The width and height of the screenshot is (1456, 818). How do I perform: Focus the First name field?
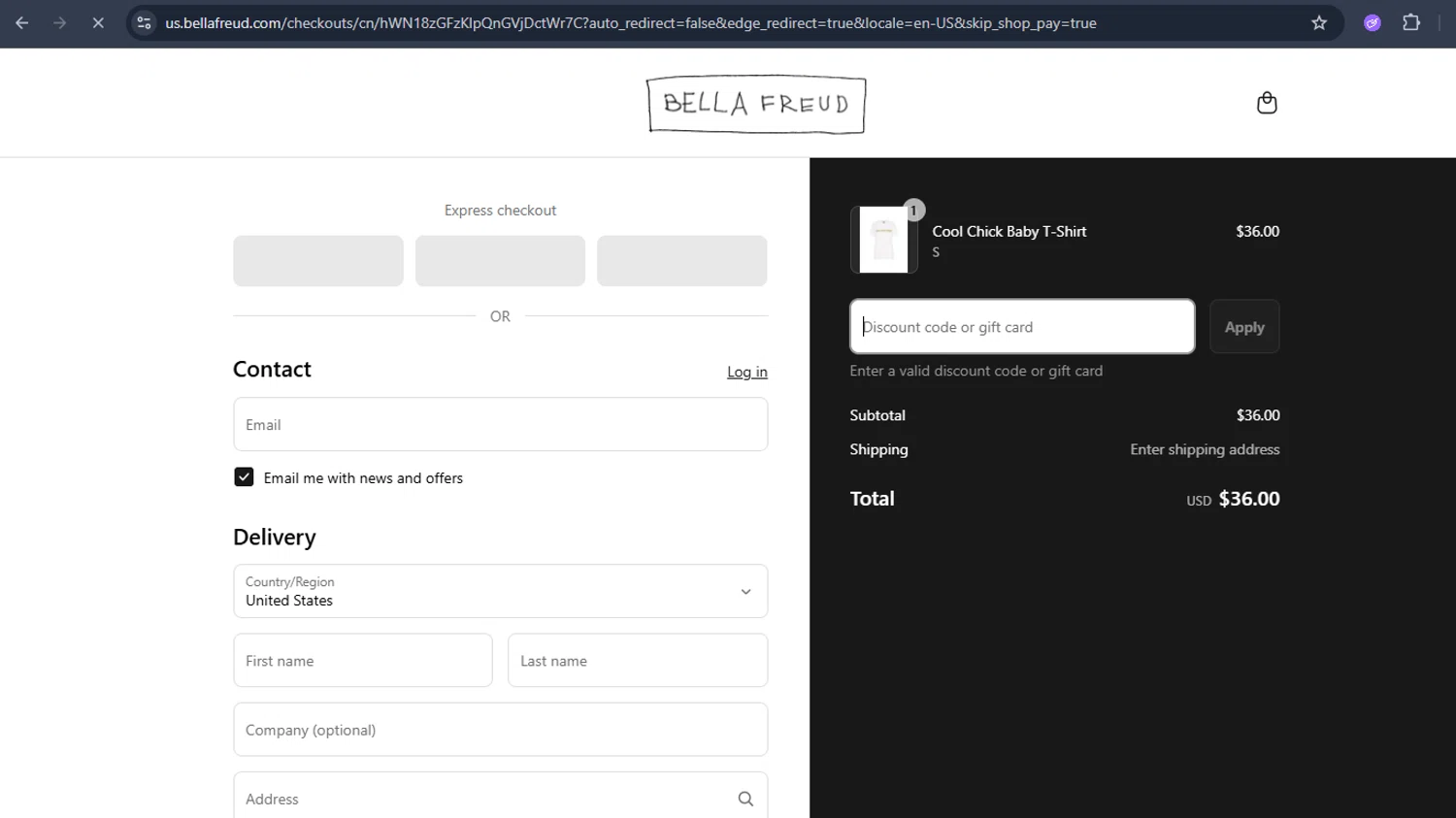point(363,661)
